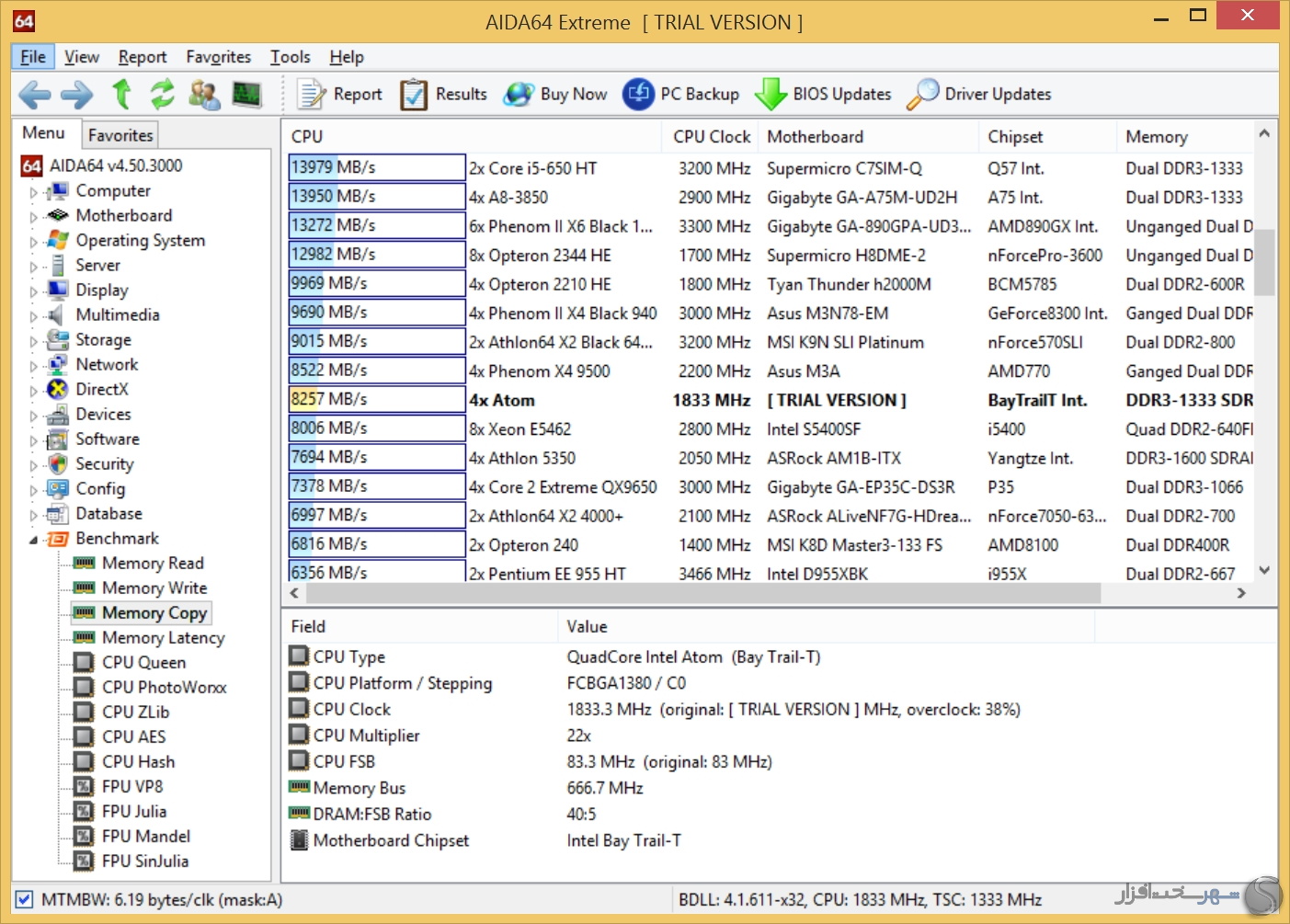
Task: Select the Security tree item
Action: click(104, 463)
